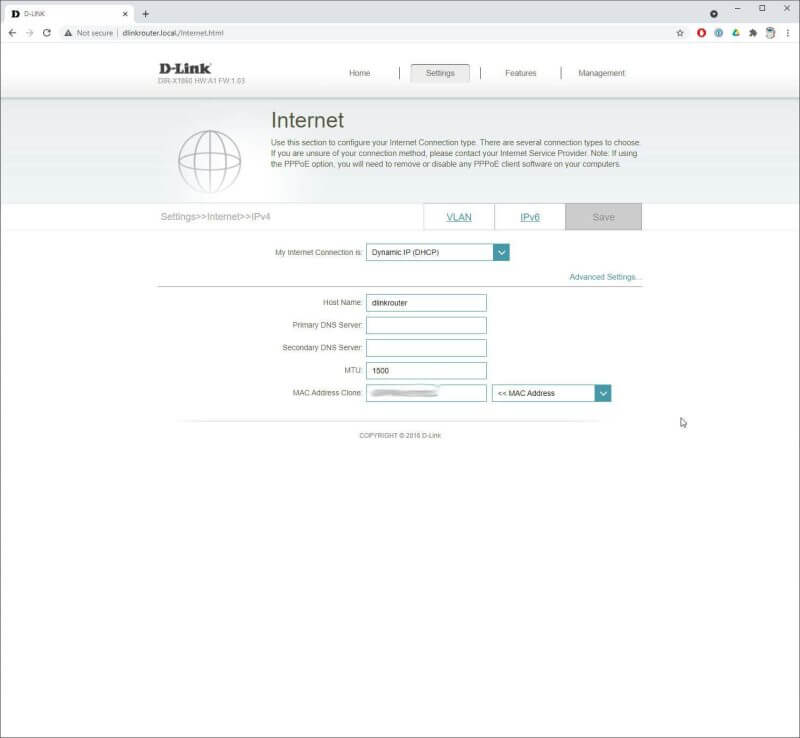The width and height of the screenshot is (800, 738).
Task: Open the Chrome three-dot menu
Action: tap(788, 33)
